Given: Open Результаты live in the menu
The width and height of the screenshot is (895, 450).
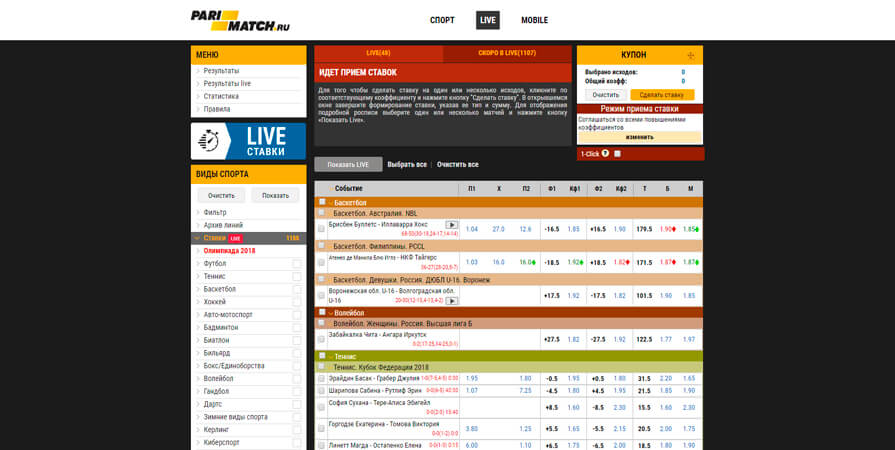Looking at the screenshot, I should (x=227, y=83).
